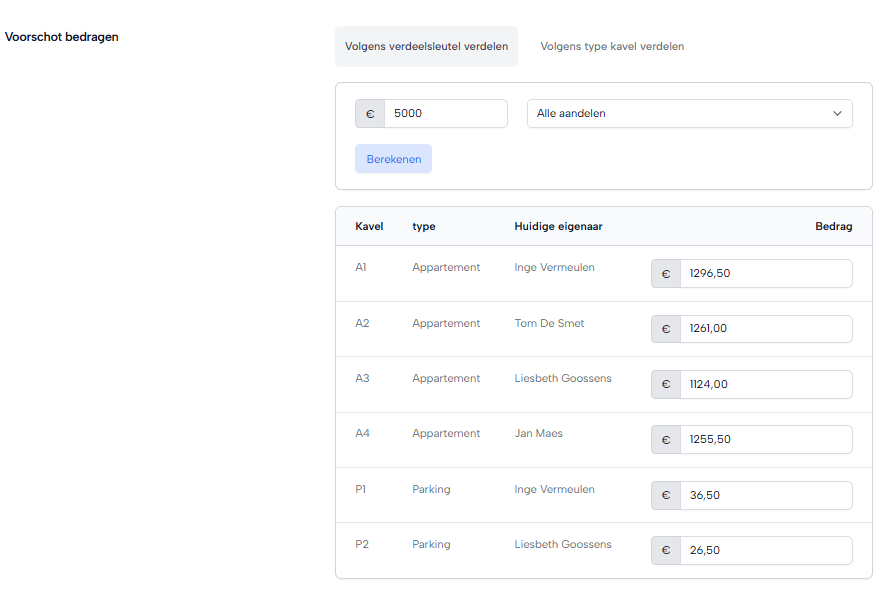
Task: Click the euro symbol in the P2 row
Action: pos(666,551)
